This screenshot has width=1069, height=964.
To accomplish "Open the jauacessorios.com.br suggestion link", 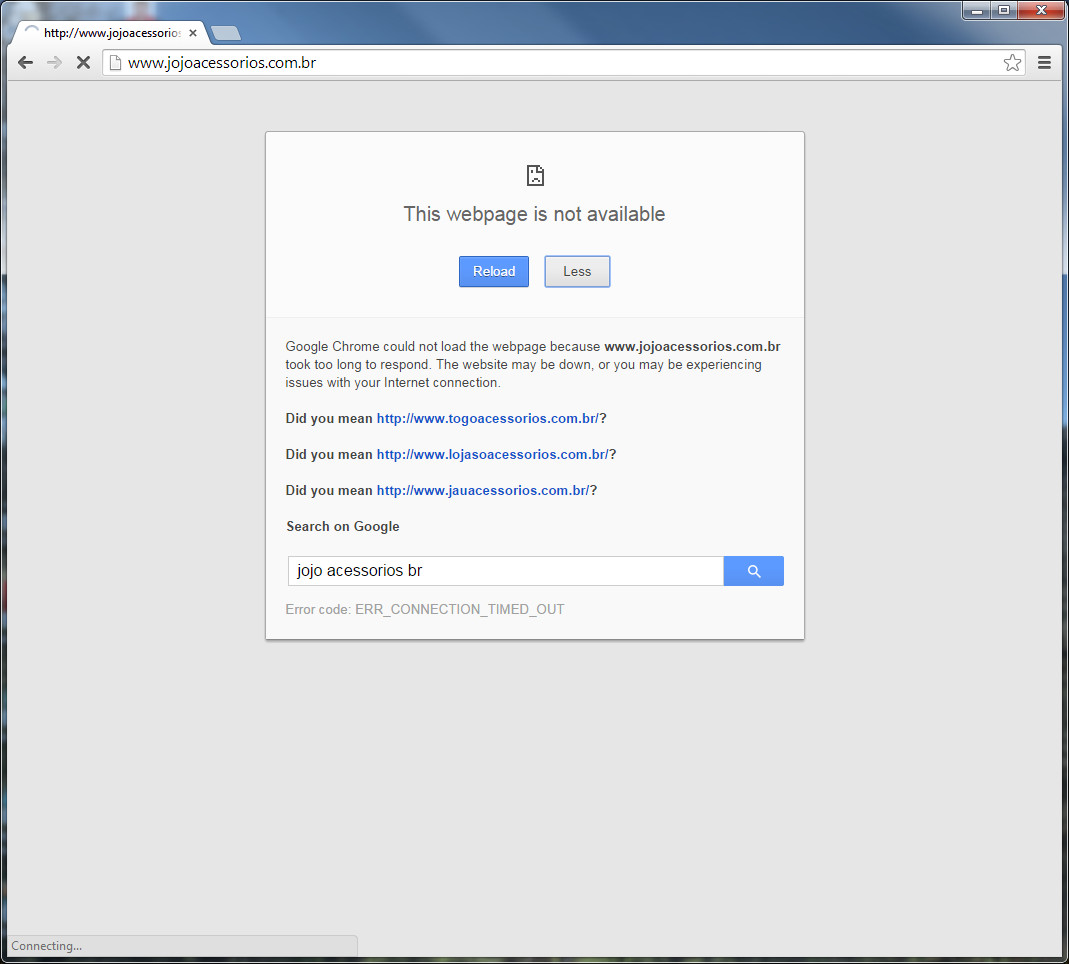I will point(483,491).
